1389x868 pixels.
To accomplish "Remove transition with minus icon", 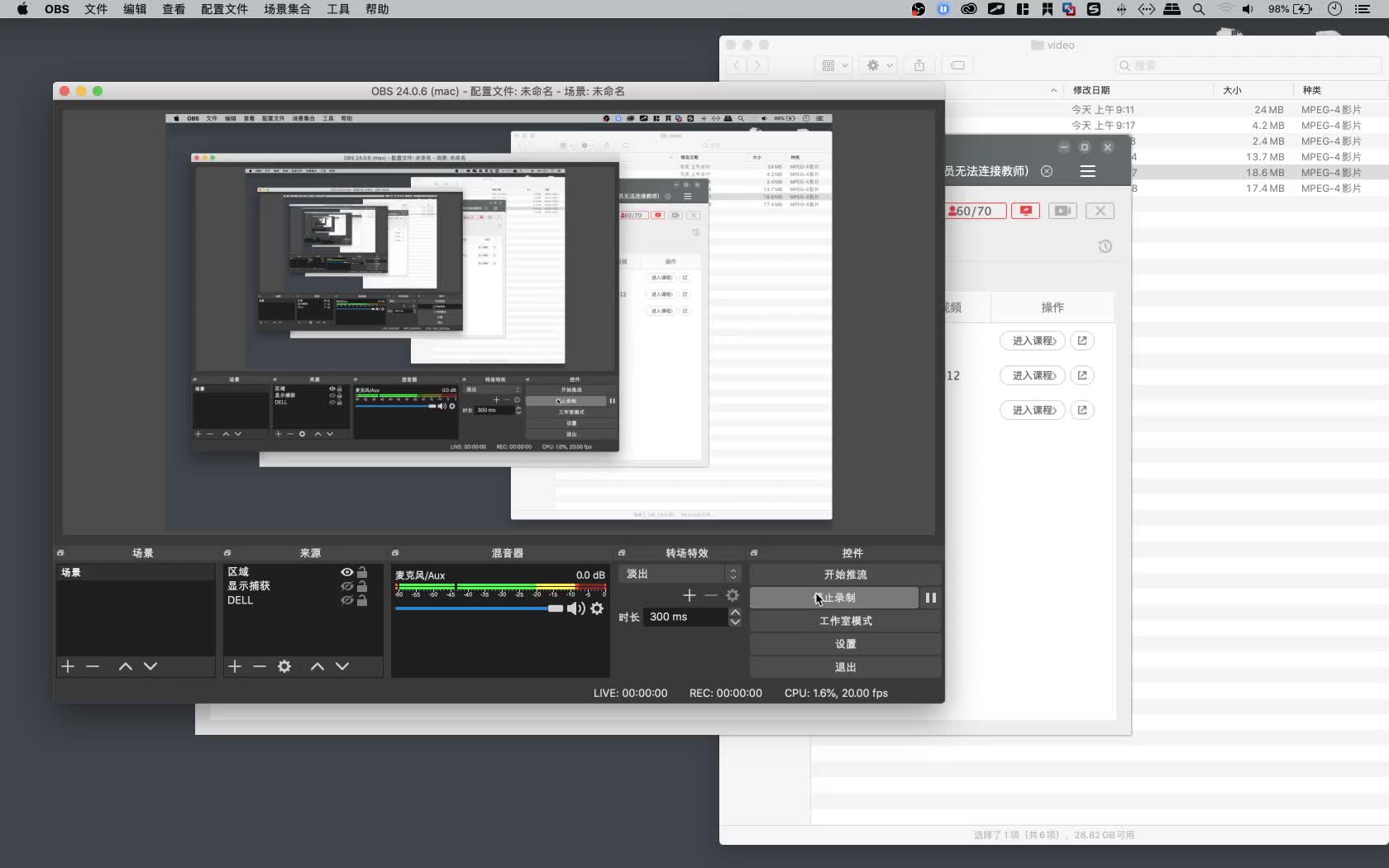I will click(711, 595).
